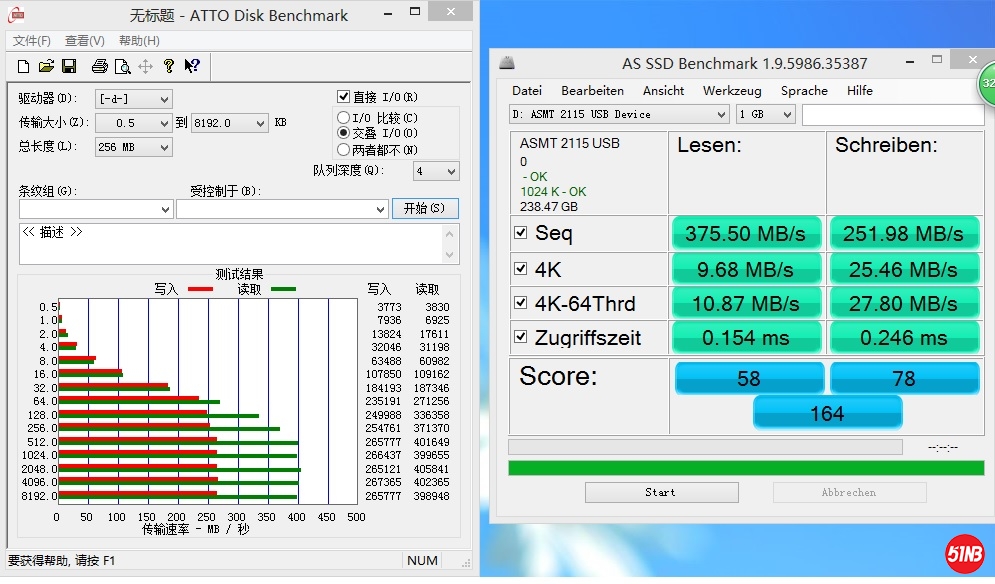Click the New file icon in ATTO toolbar
Image resolution: width=995 pixels, height=584 pixels.
point(23,66)
